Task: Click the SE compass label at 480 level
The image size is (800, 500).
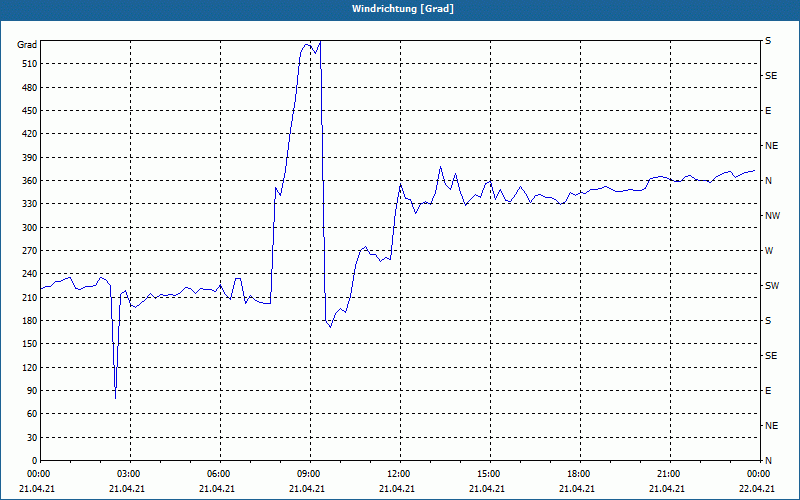Action: coord(771,76)
